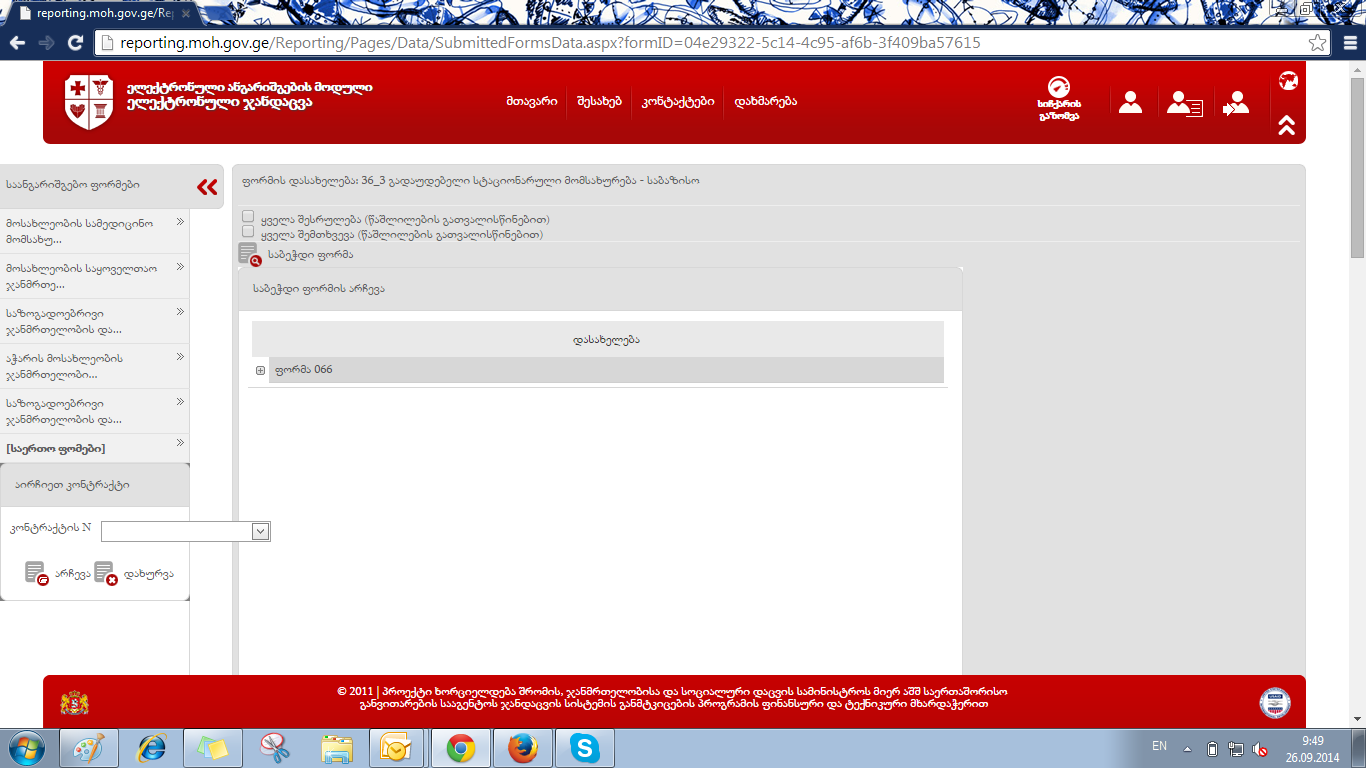Expand the ფორმა 066 tree row

point(260,370)
